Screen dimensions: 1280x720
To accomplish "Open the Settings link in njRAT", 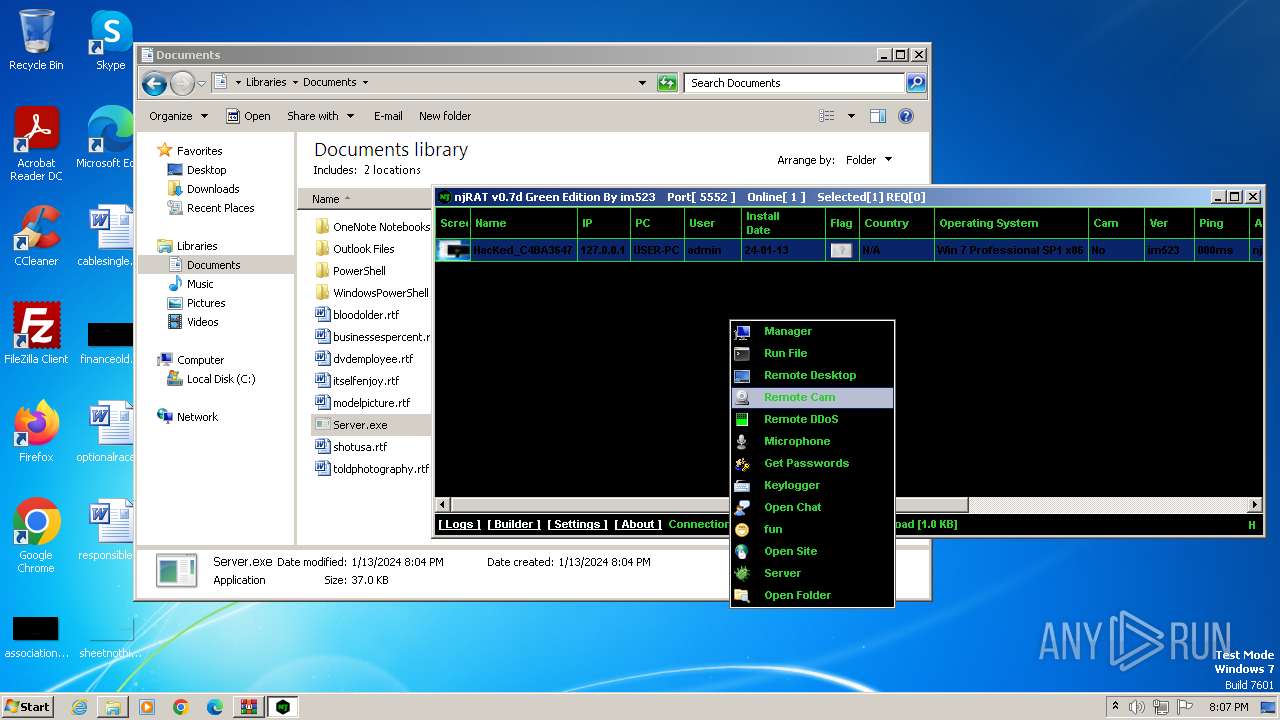I will 577,524.
